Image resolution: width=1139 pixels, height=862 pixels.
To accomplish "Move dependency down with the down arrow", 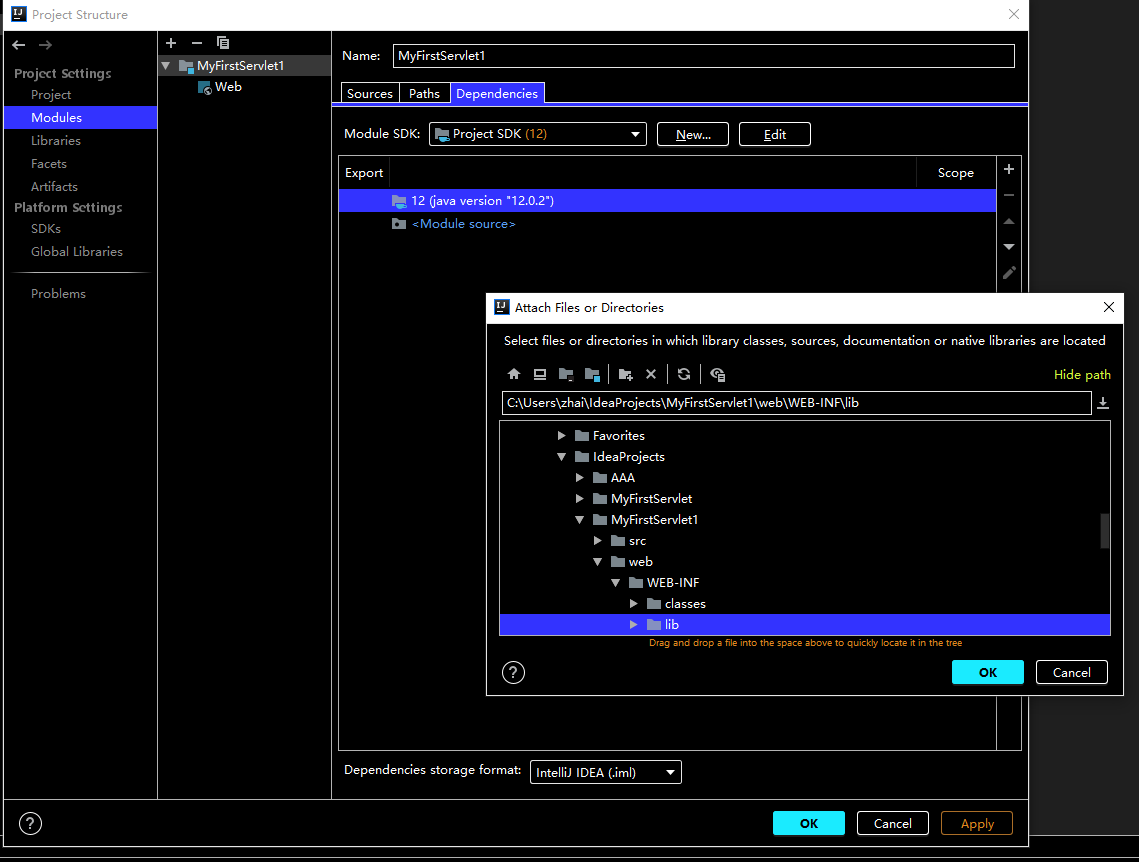I will tap(1009, 247).
